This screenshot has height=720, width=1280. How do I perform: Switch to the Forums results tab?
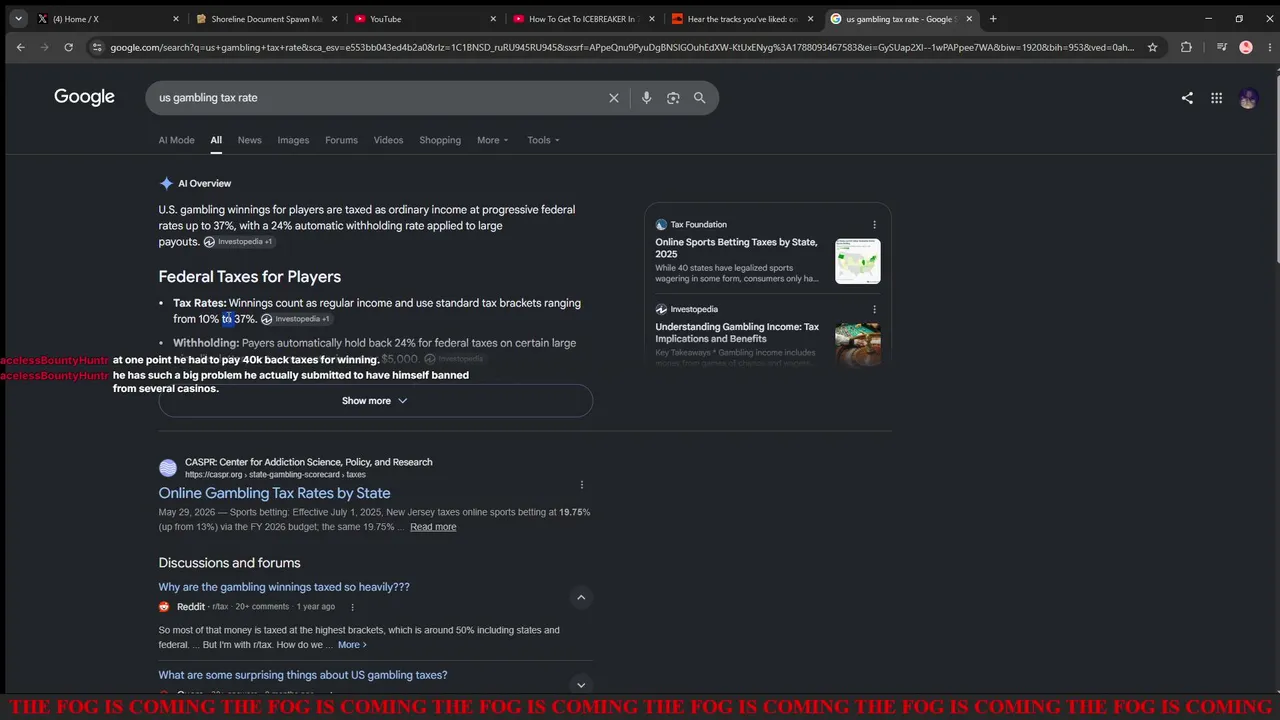click(341, 140)
